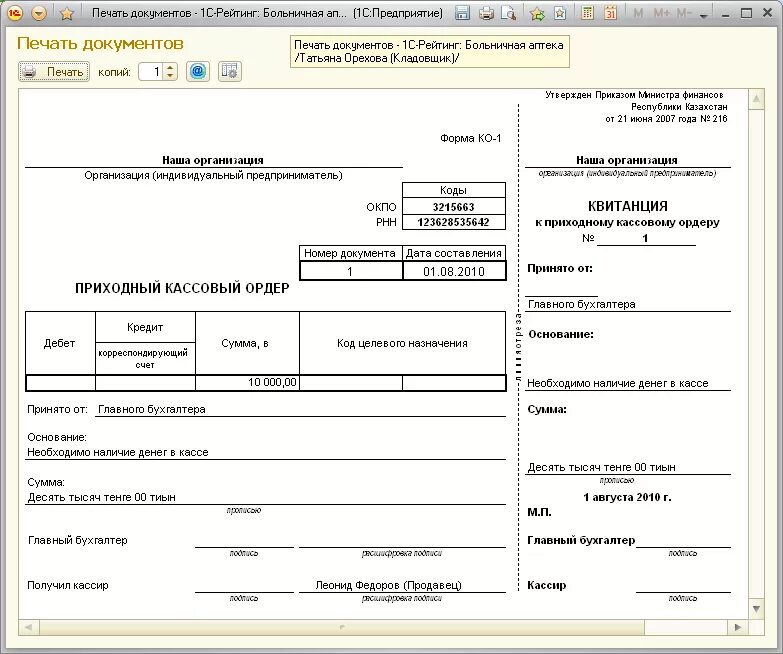Minimize the Печать документов window
Image resolution: width=783 pixels, height=654 pixels.
click(x=725, y=14)
